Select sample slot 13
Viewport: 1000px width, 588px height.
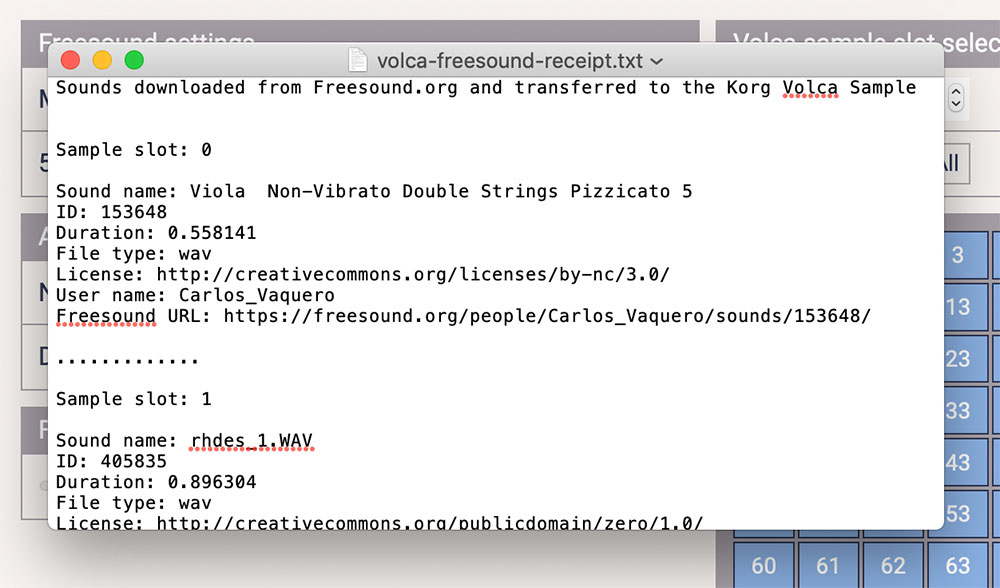966,307
